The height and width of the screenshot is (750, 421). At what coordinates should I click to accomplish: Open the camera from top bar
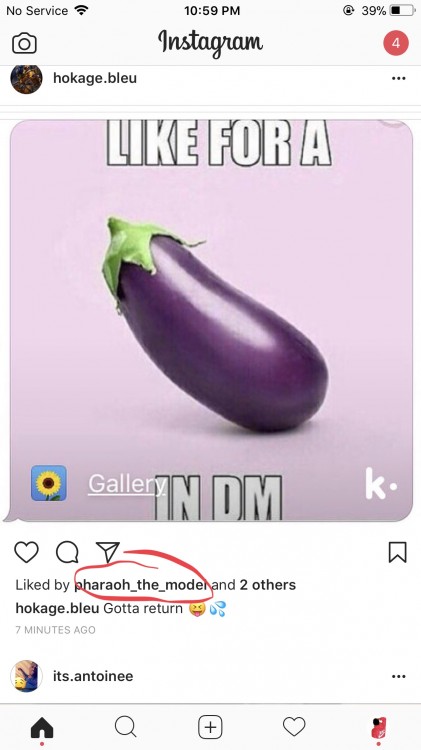coord(24,44)
